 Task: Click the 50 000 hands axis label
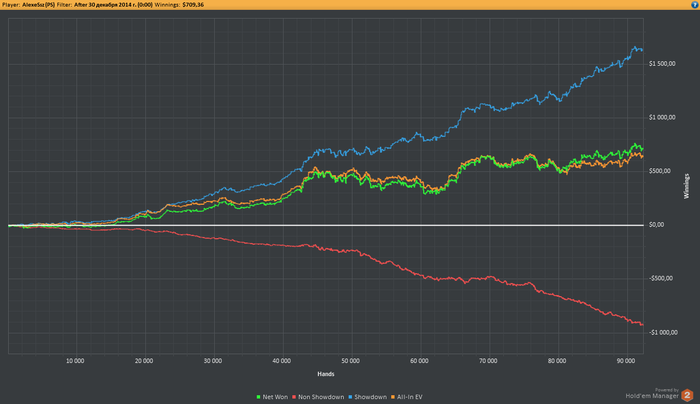[350, 361]
